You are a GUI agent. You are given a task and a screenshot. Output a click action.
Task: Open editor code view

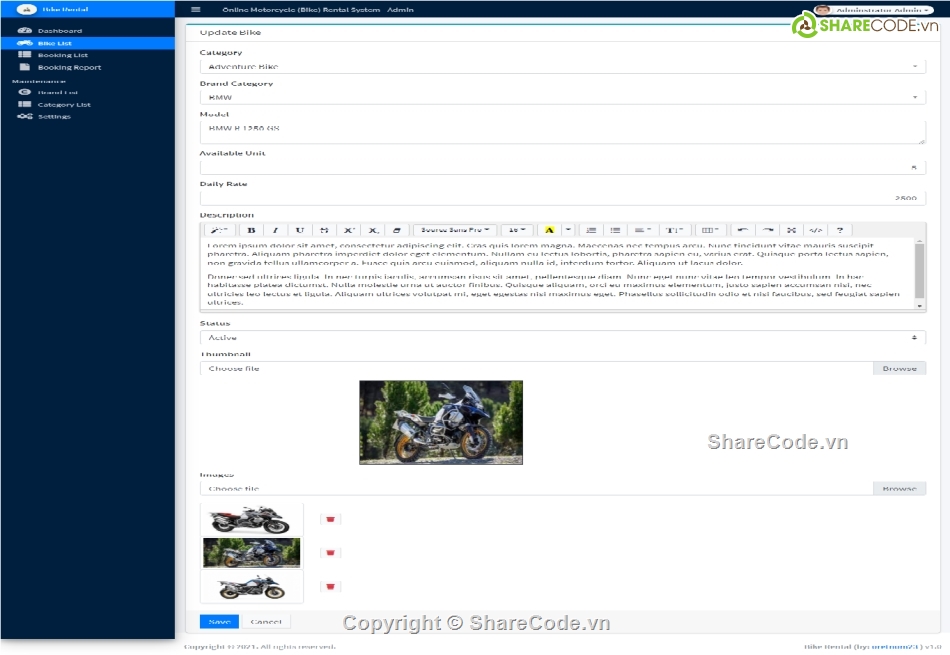tap(816, 230)
